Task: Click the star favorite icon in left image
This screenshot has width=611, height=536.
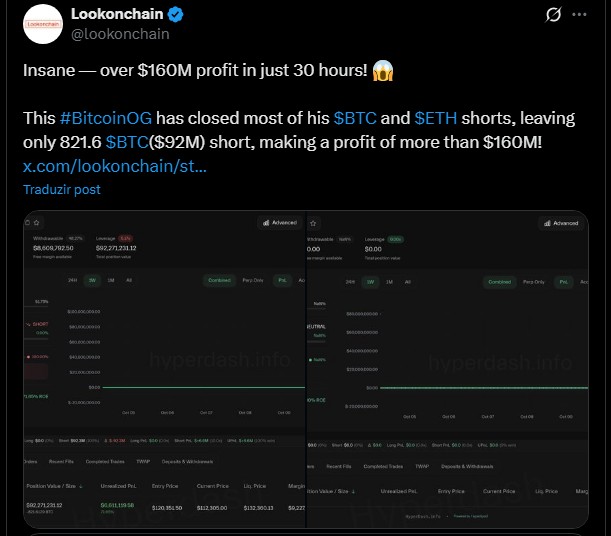Action: (x=36, y=222)
